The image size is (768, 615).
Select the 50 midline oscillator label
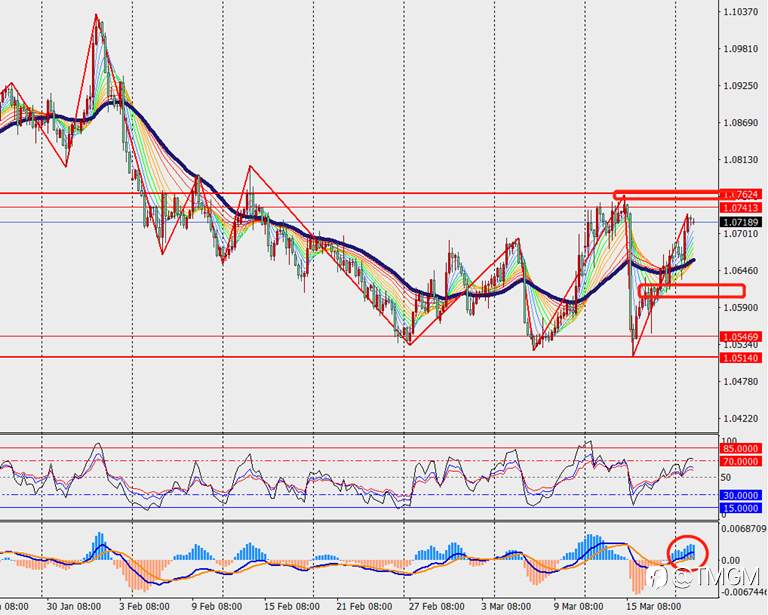click(725, 477)
